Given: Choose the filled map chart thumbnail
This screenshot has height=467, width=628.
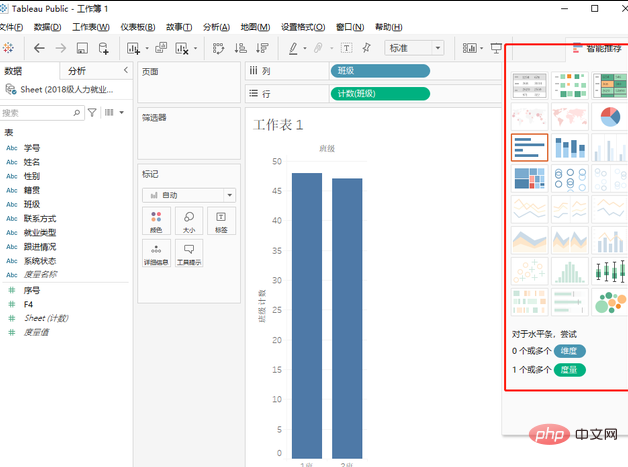Looking at the screenshot, I should (x=570, y=117).
